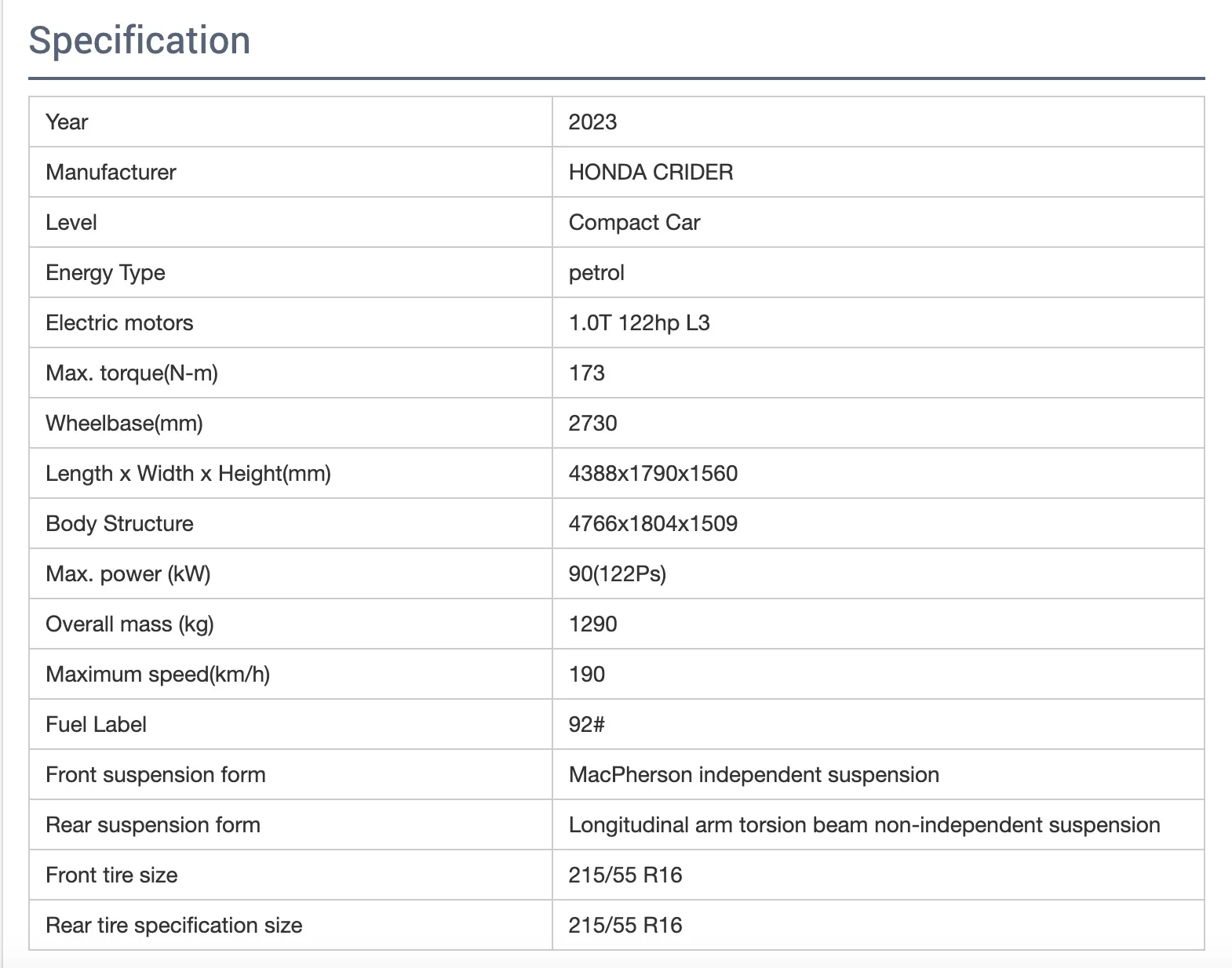The width and height of the screenshot is (1232, 968).
Task: Click the MacPherson independent suspension text
Action: click(753, 775)
